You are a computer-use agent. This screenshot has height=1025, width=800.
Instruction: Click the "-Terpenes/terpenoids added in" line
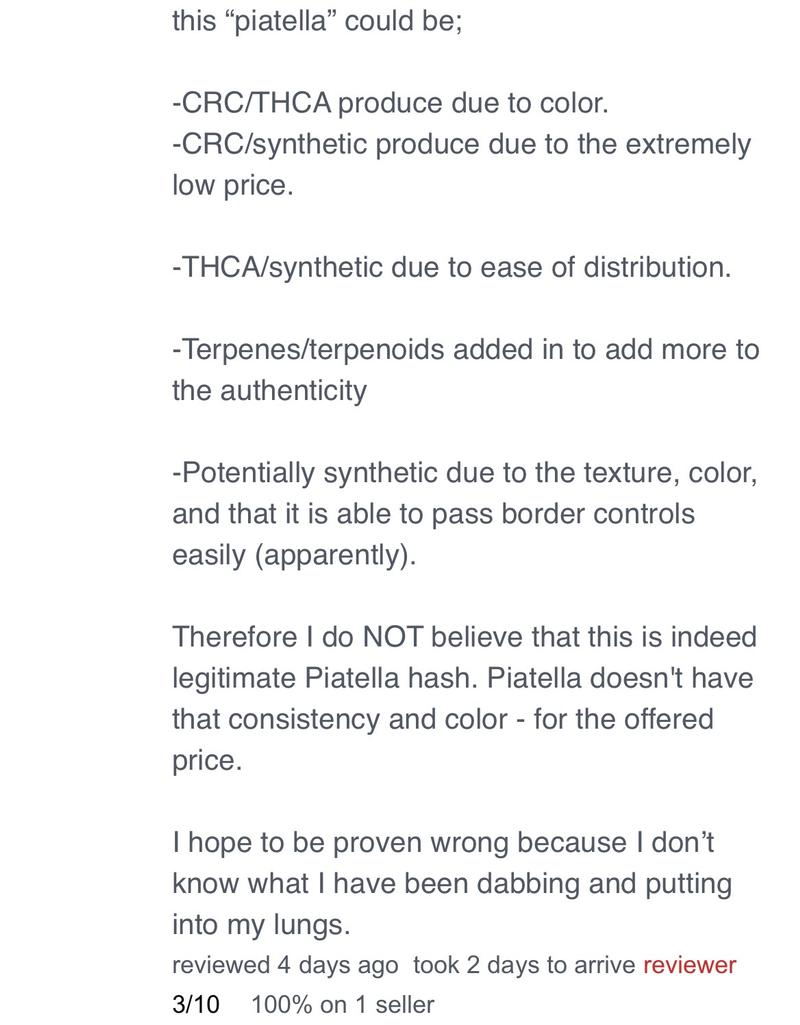[465, 349]
